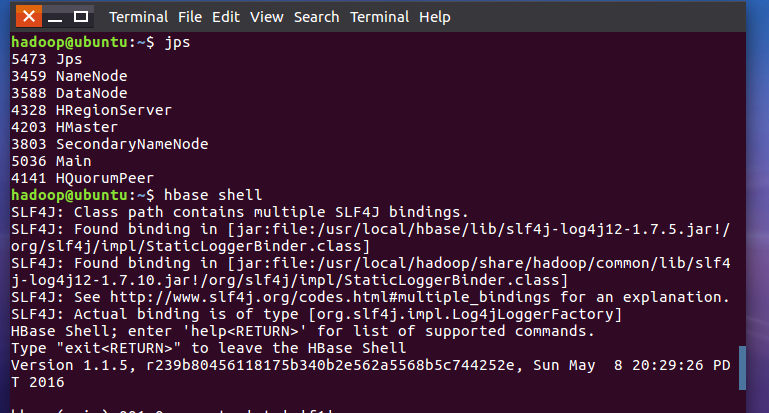Click the SecondaryNameNode process line
Image resolution: width=769 pixels, height=413 pixels.
pyautogui.click(x=109, y=144)
